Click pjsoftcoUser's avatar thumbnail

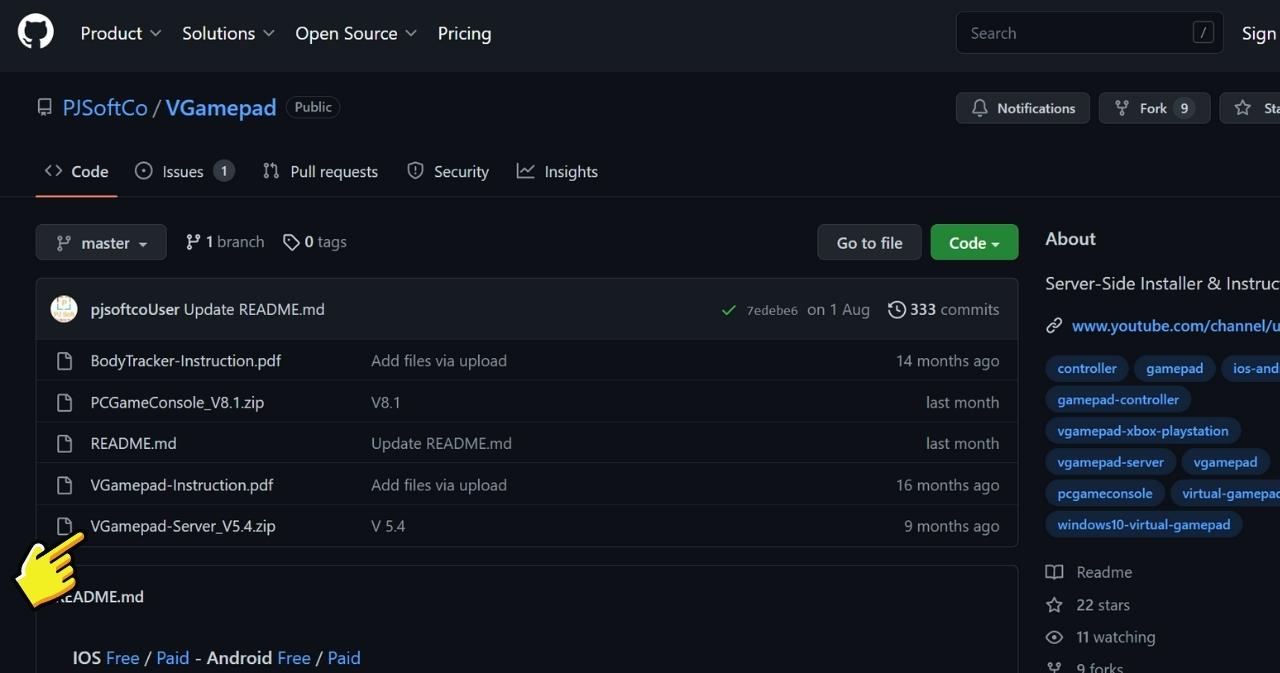(63, 309)
